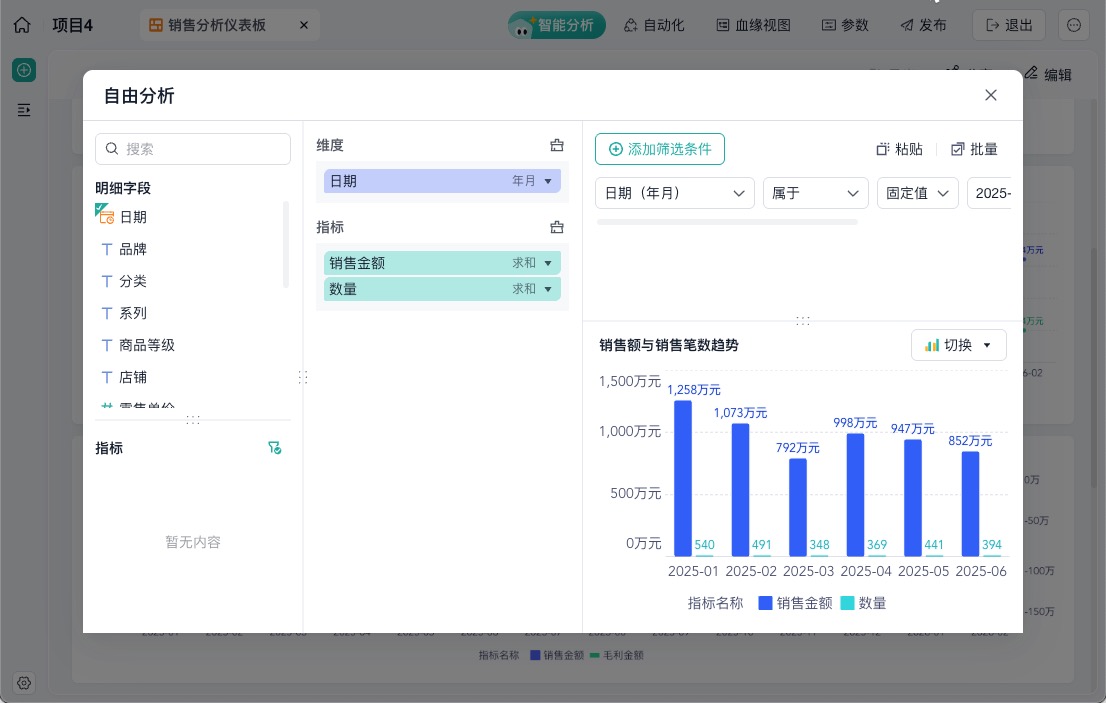
Task: Click 添加筛选条件 button
Action: point(660,149)
